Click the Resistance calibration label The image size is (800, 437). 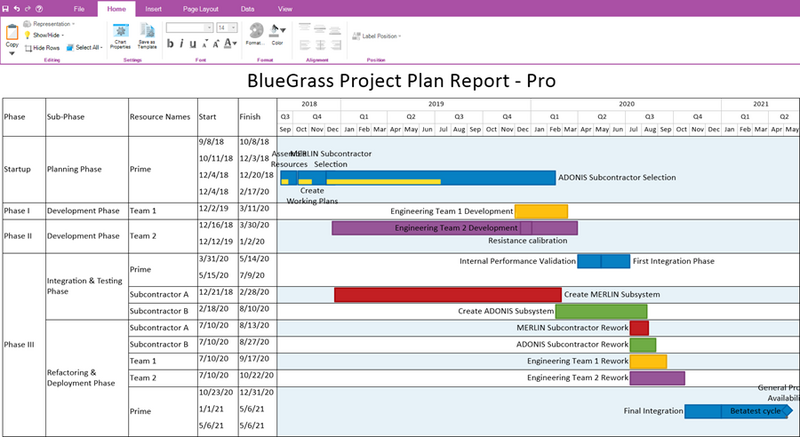click(528, 241)
